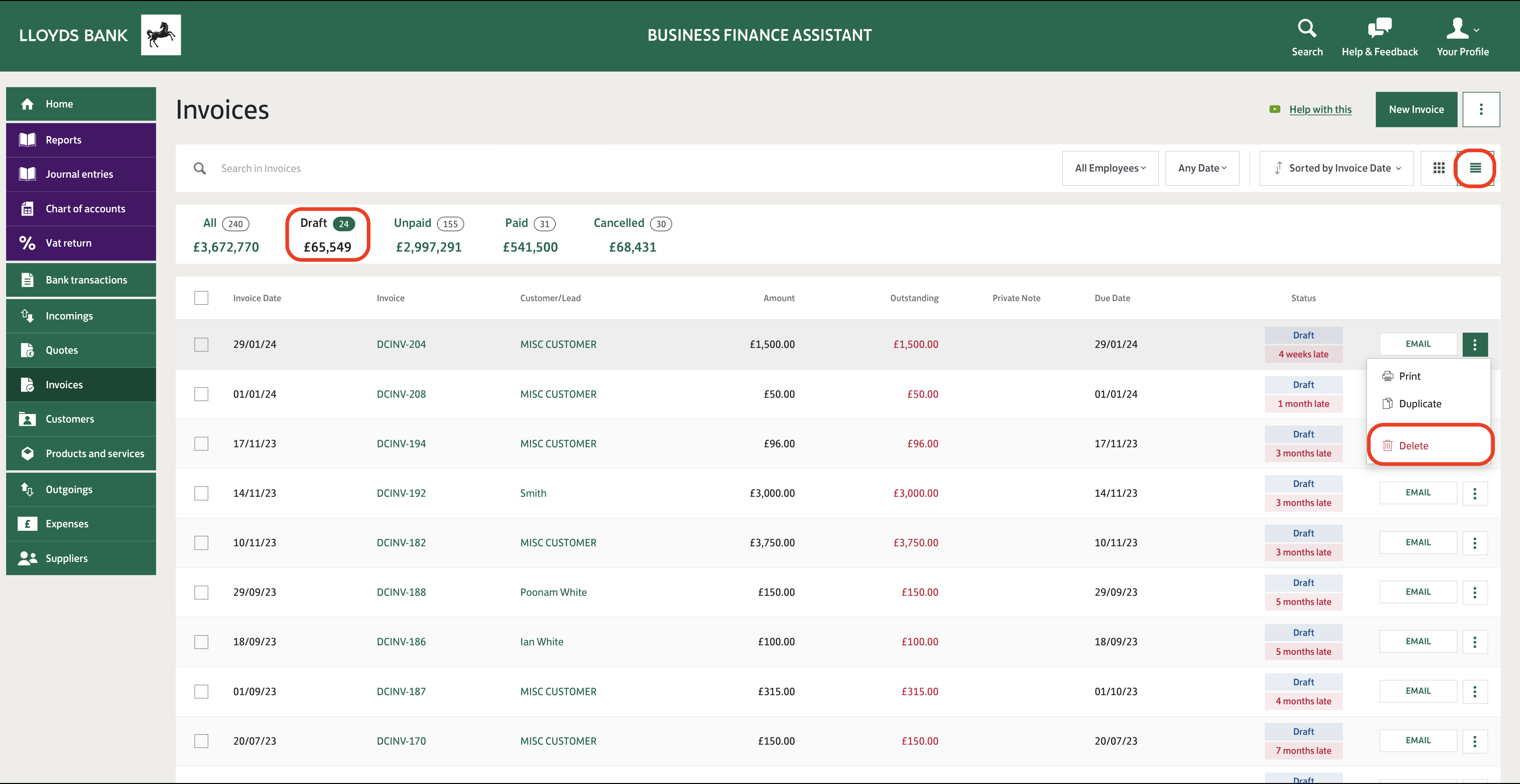
Task: Open row menu for DCINV-192
Action: (1475, 493)
